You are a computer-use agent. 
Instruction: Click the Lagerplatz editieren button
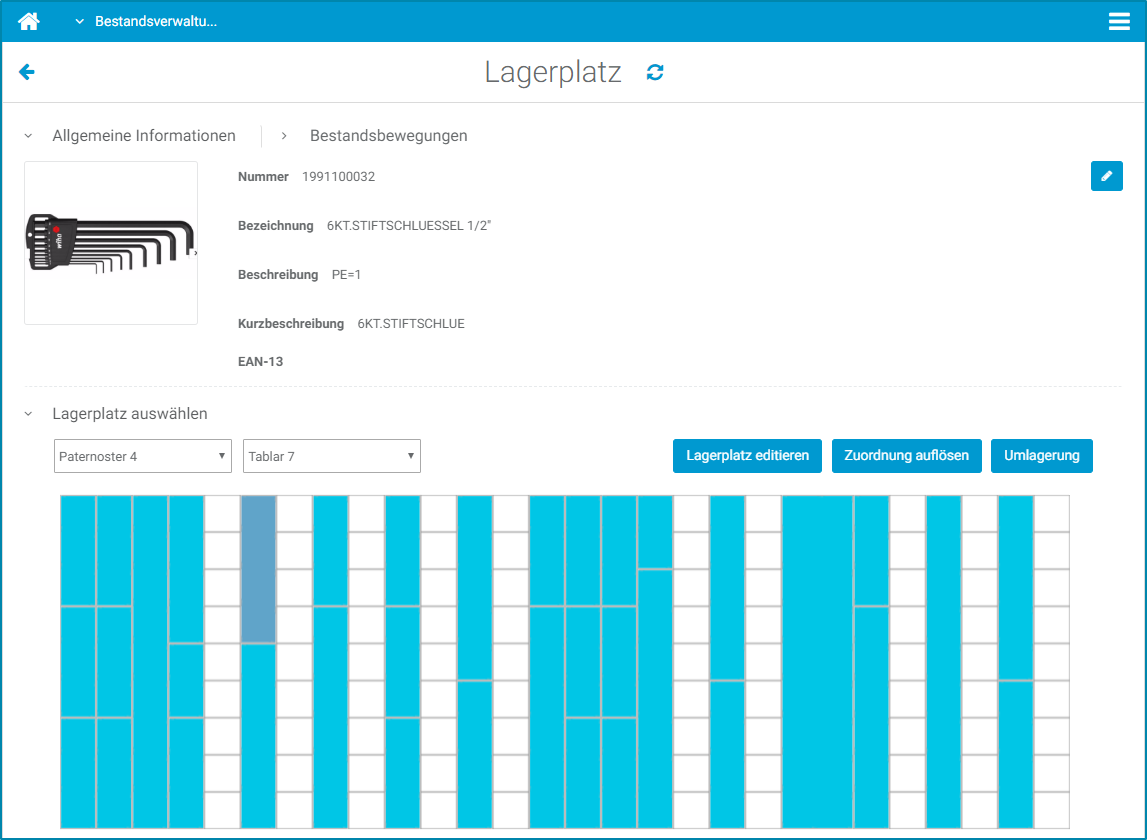point(747,456)
